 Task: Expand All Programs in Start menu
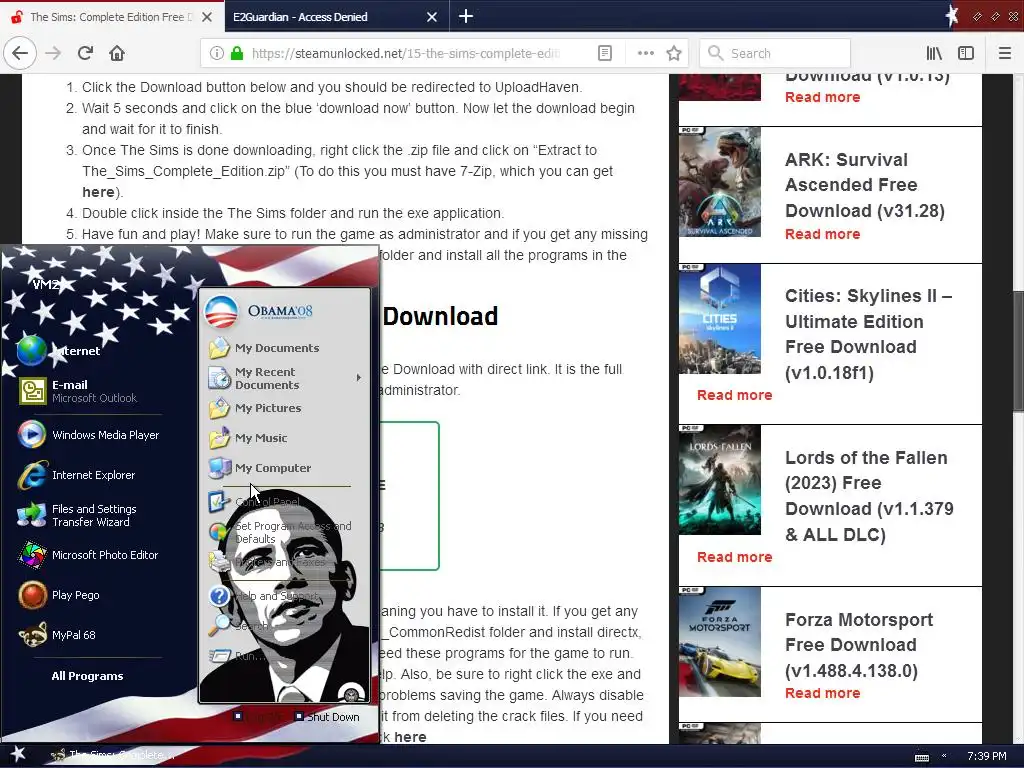[88, 676]
